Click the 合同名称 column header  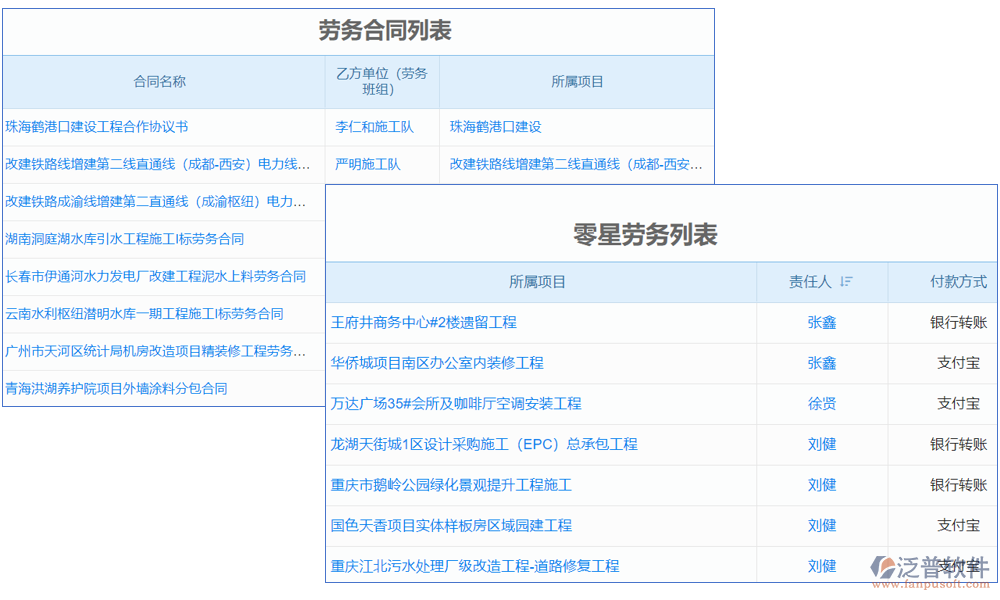[160, 82]
